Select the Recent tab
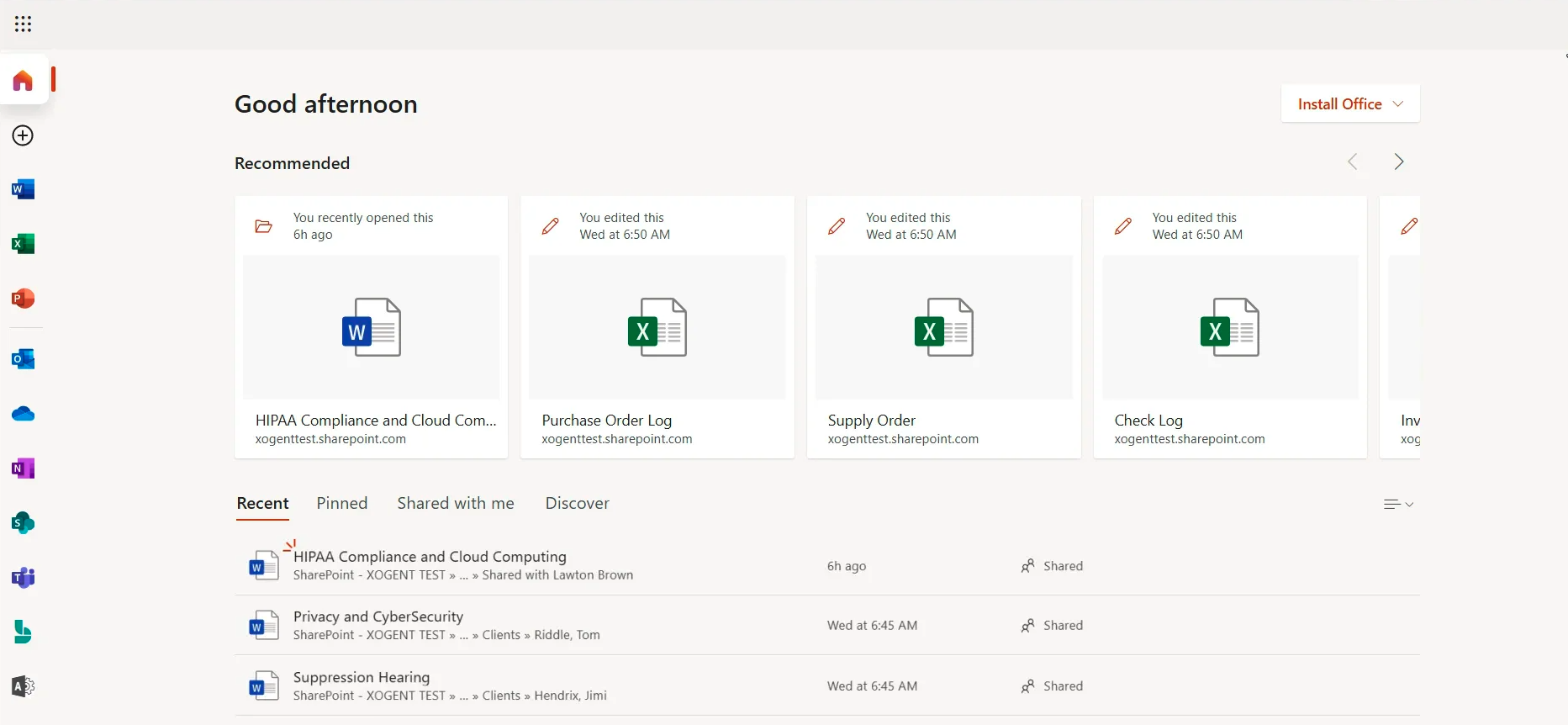Screen dimensions: 1568x725 pos(262,503)
